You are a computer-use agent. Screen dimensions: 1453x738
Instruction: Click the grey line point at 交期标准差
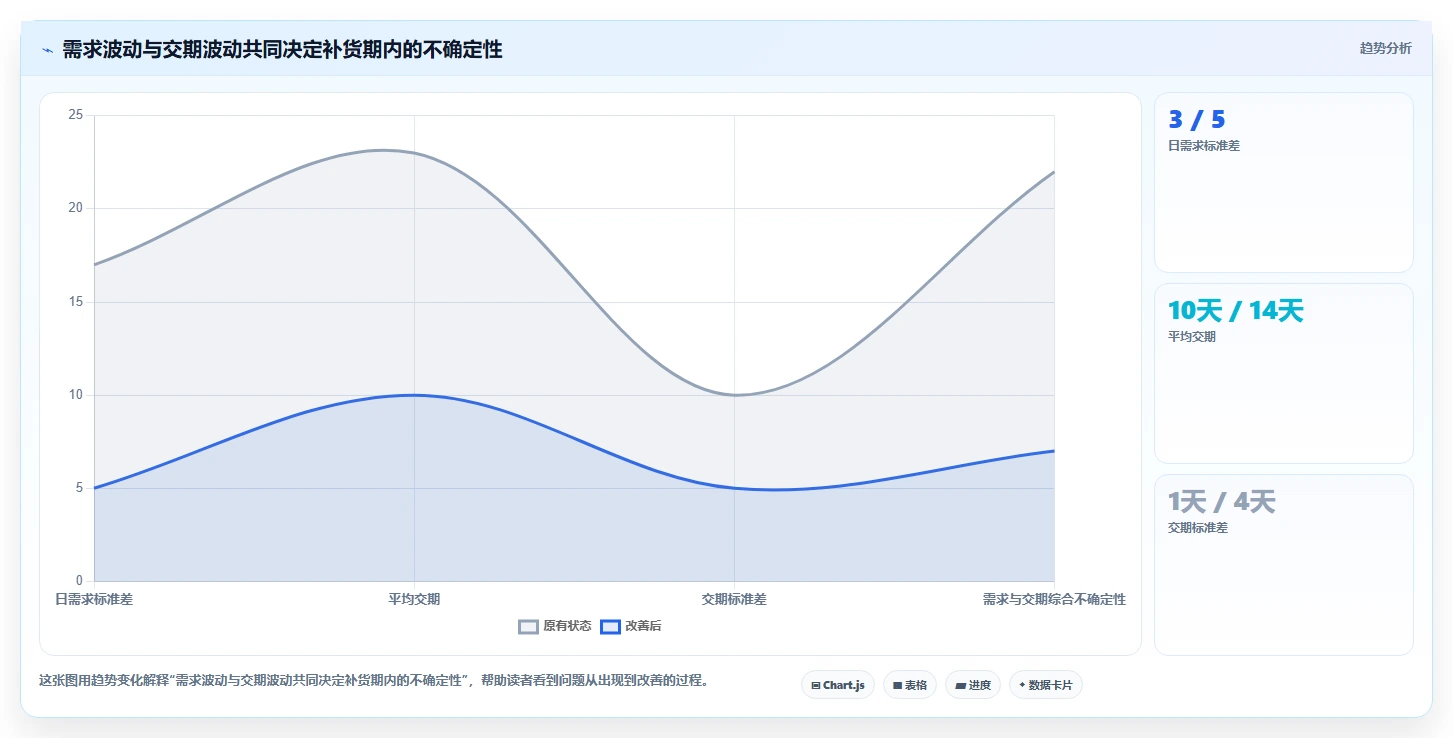734,395
